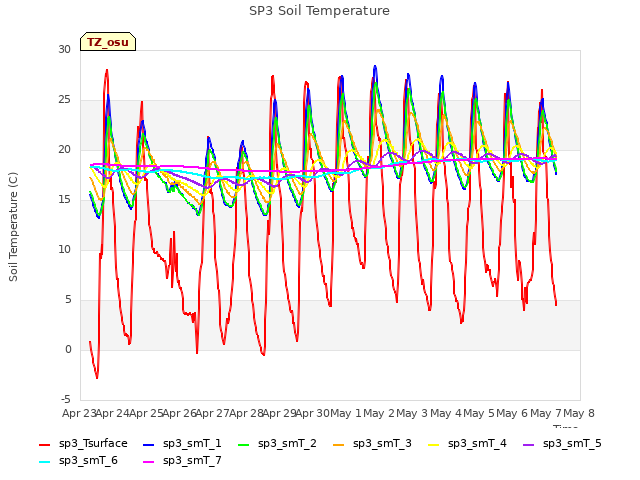Toggle the sp3_smT_5 legend entry

click(x=562, y=443)
